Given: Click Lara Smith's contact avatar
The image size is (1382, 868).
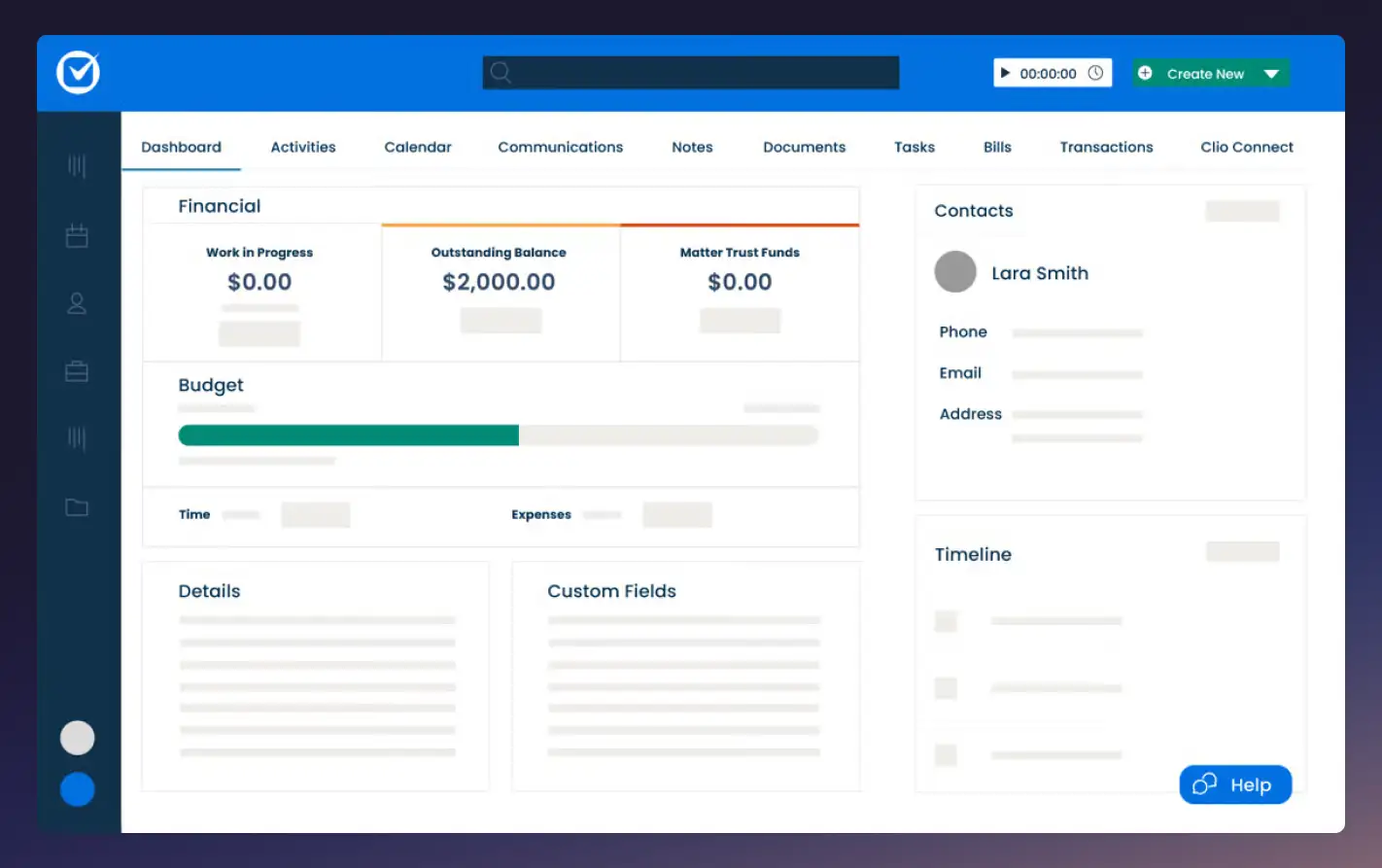Looking at the screenshot, I should click(955, 272).
